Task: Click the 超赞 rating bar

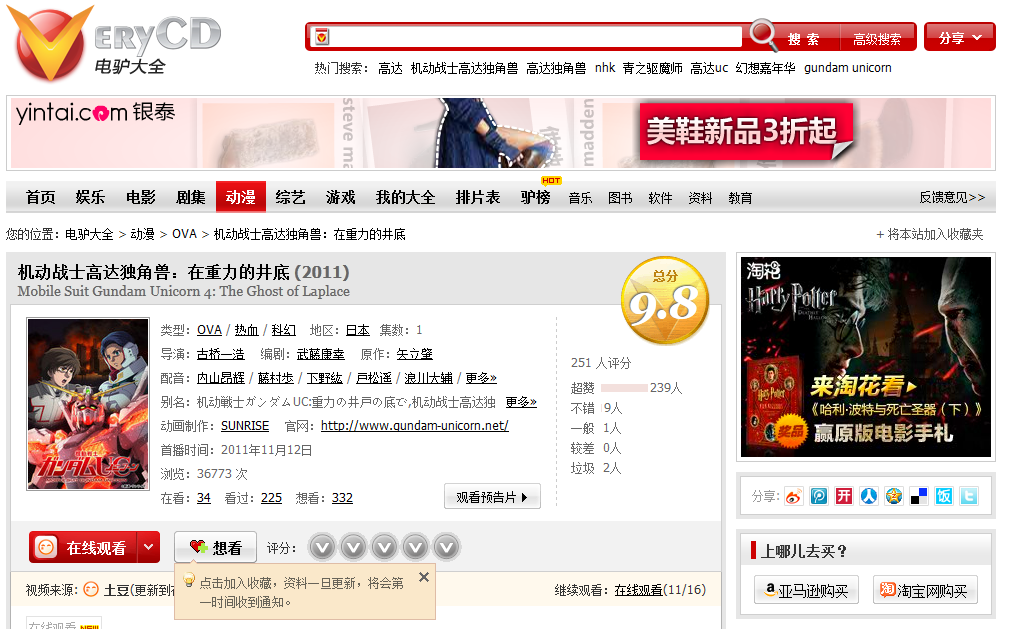Action: point(624,388)
